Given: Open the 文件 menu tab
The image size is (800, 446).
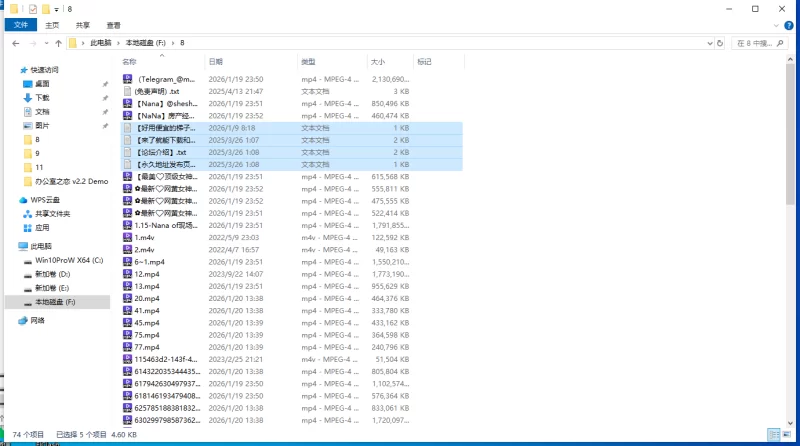Looking at the screenshot, I should 19,25.
